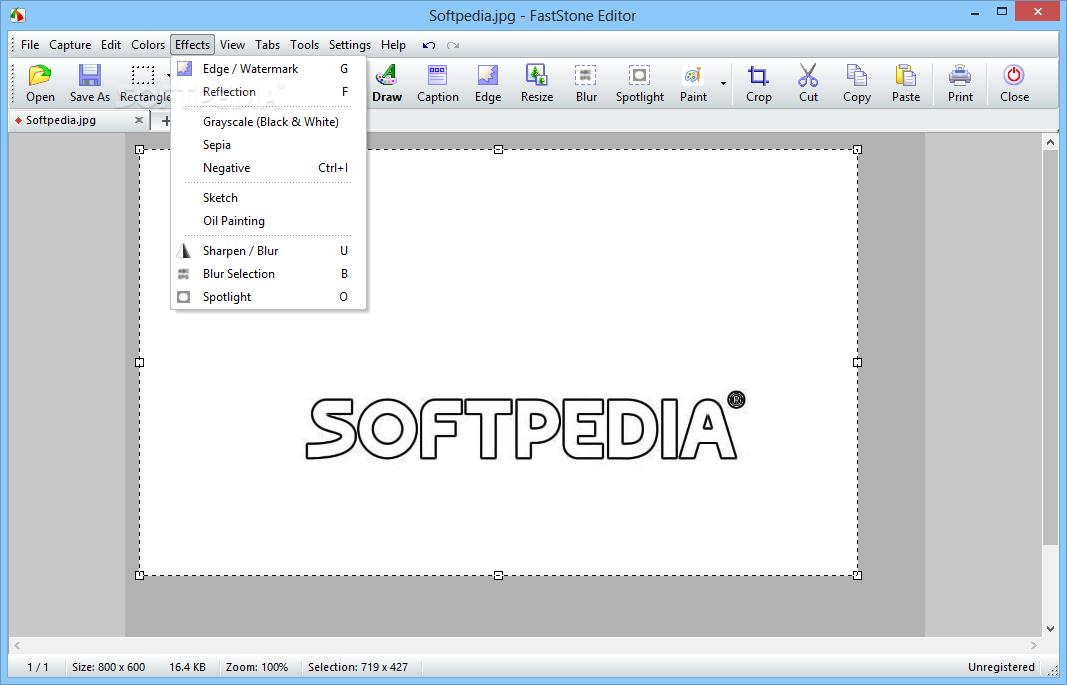The height and width of the screenshot is (685, 1067).
Task: Apply the Negative effect
Action: (268, 168)
